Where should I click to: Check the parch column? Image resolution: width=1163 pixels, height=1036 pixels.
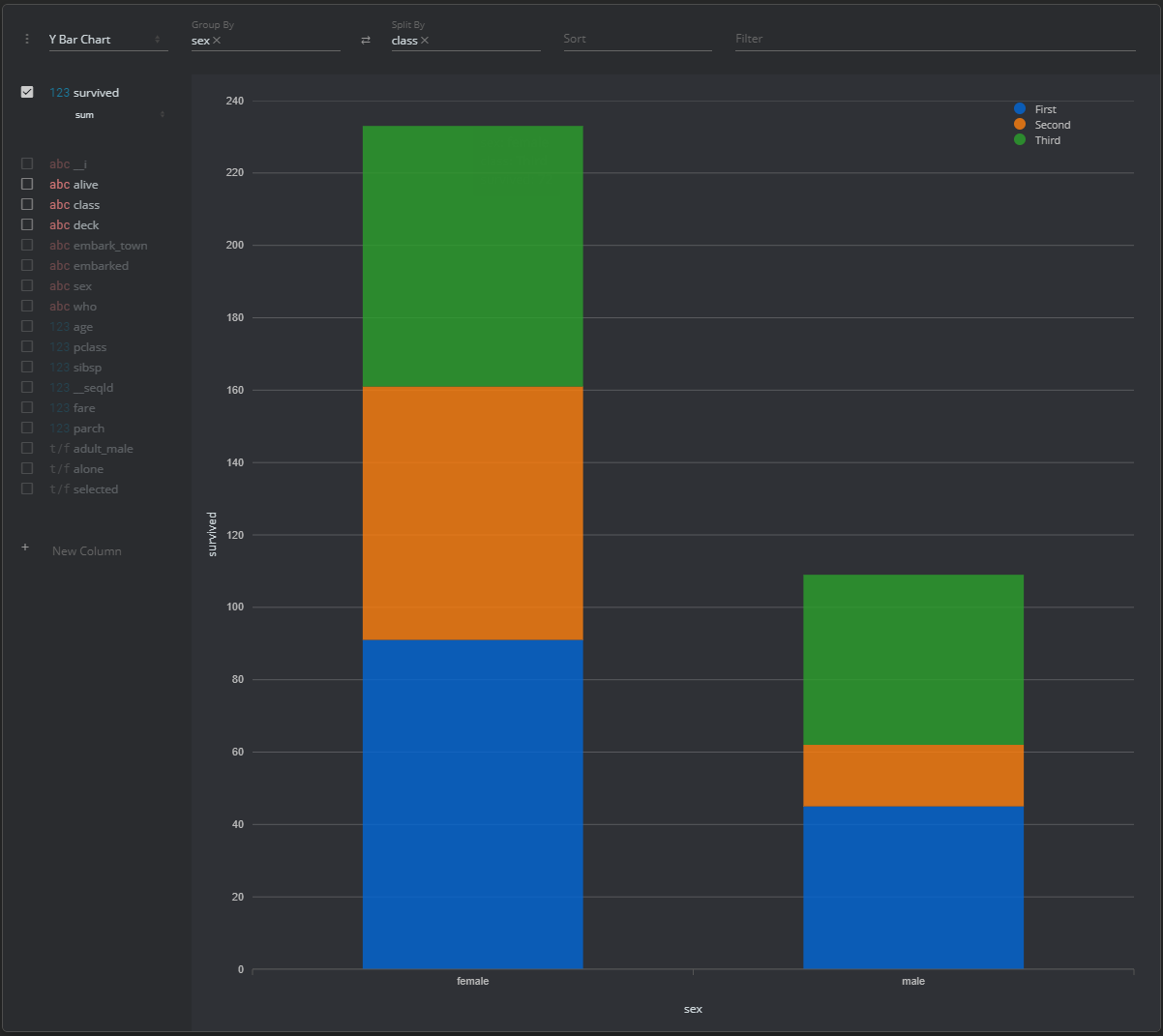(27, 428)
